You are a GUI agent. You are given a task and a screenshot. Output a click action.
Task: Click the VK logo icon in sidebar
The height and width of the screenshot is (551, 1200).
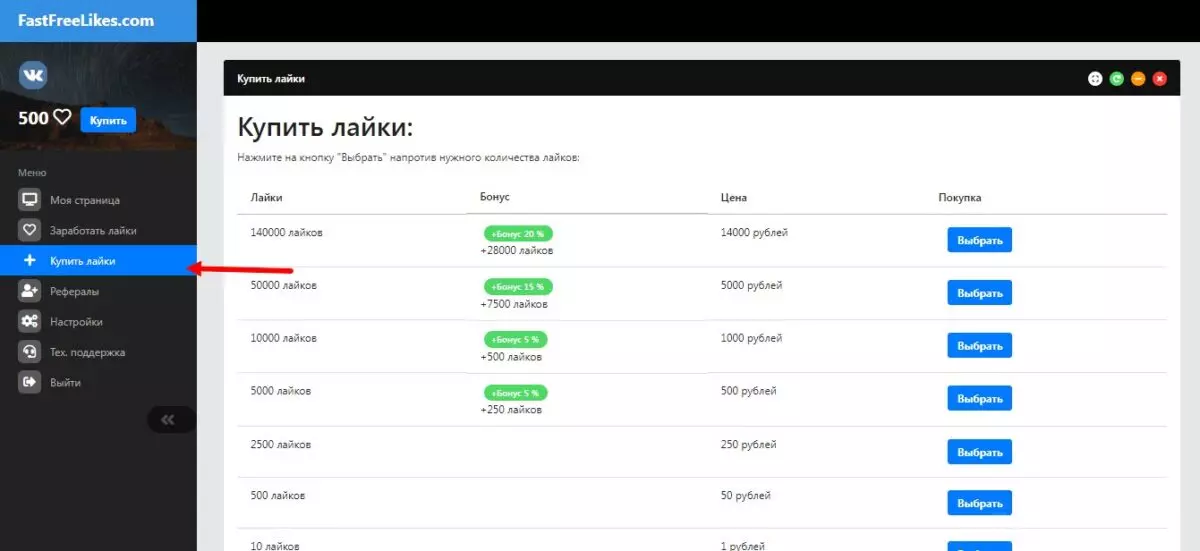click(33, 76)
